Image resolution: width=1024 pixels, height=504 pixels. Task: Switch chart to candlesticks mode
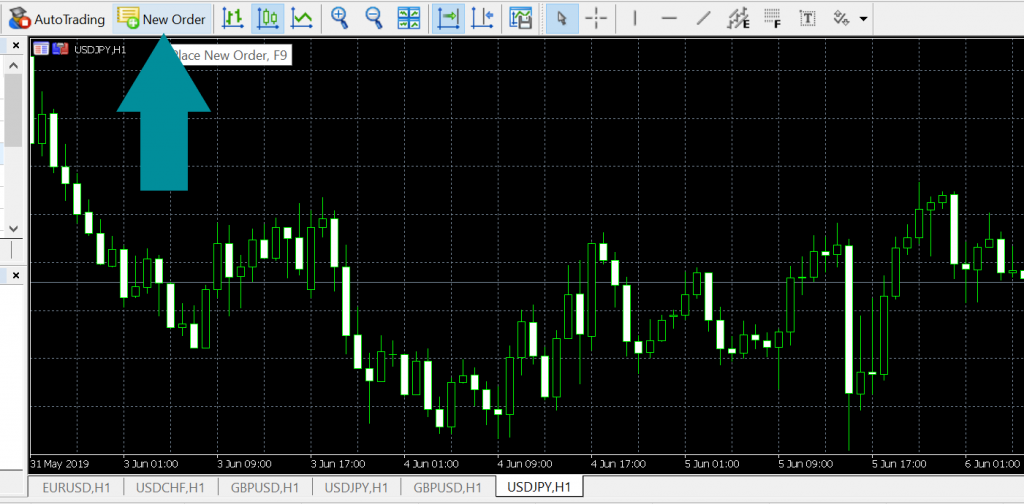(x=267, y=19)
